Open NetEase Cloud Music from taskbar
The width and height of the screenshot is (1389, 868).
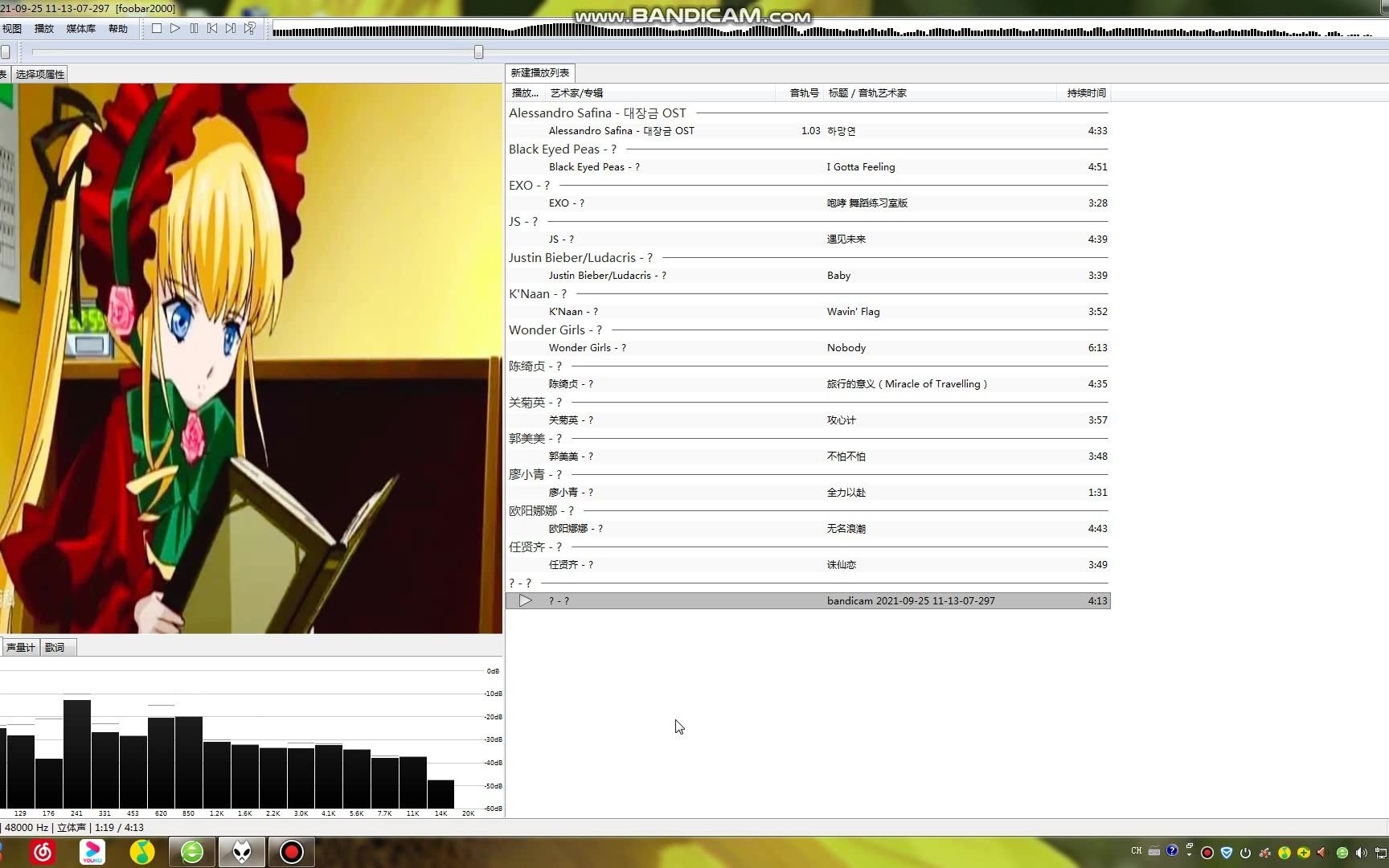click(43, 852)
